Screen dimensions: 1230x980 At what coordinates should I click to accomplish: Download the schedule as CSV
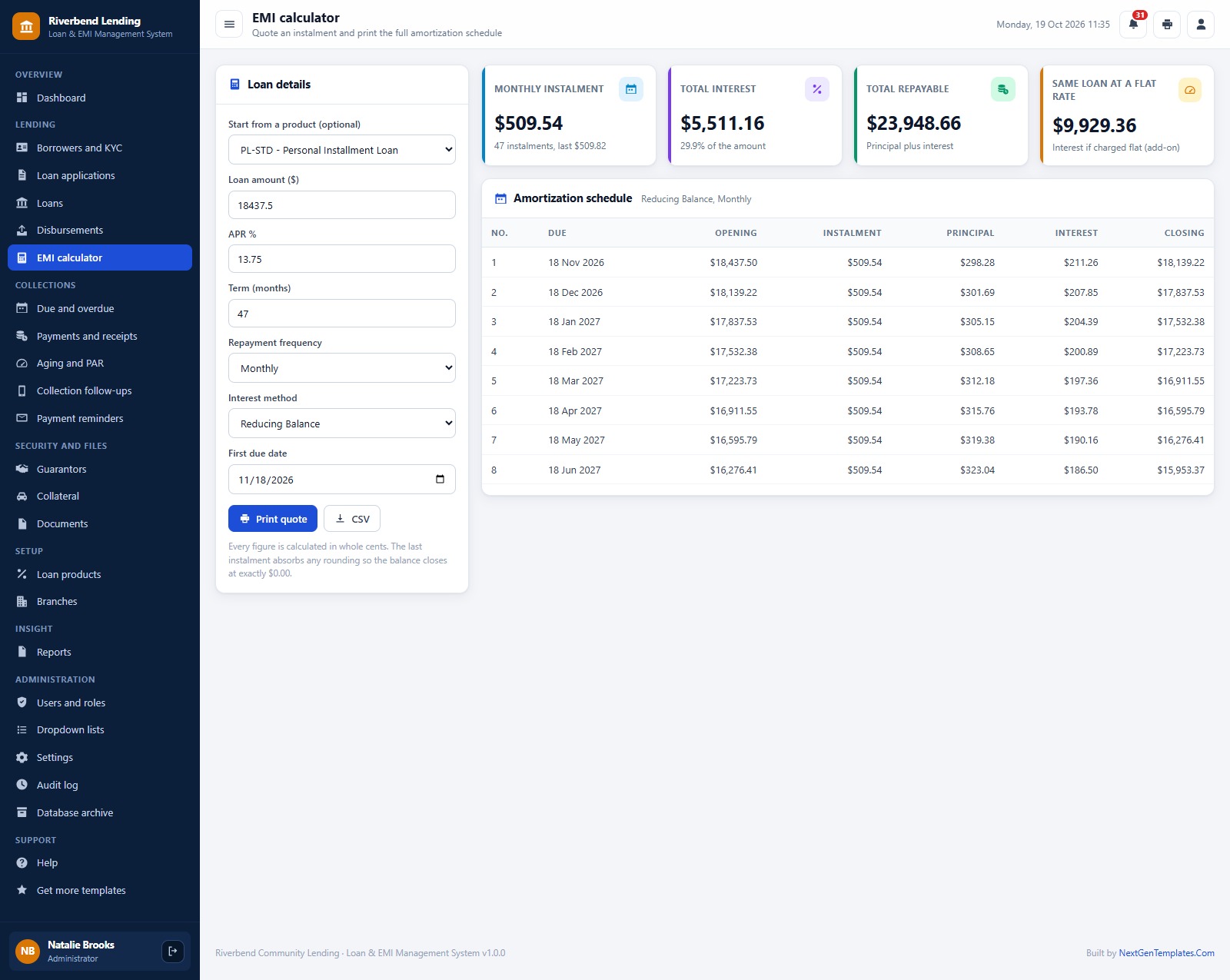click(352, 519)
